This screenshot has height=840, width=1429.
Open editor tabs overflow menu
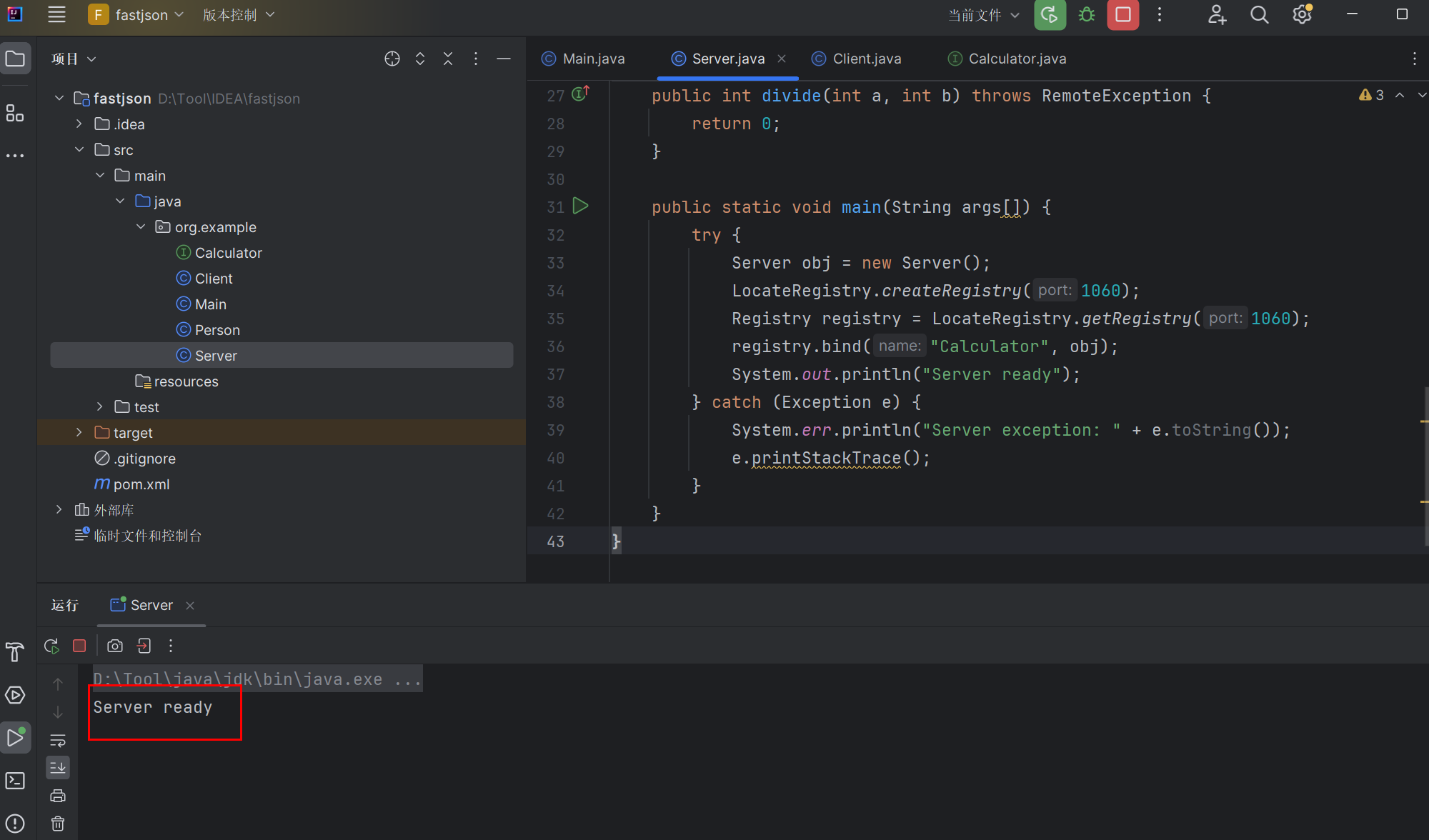[1415, 59]
